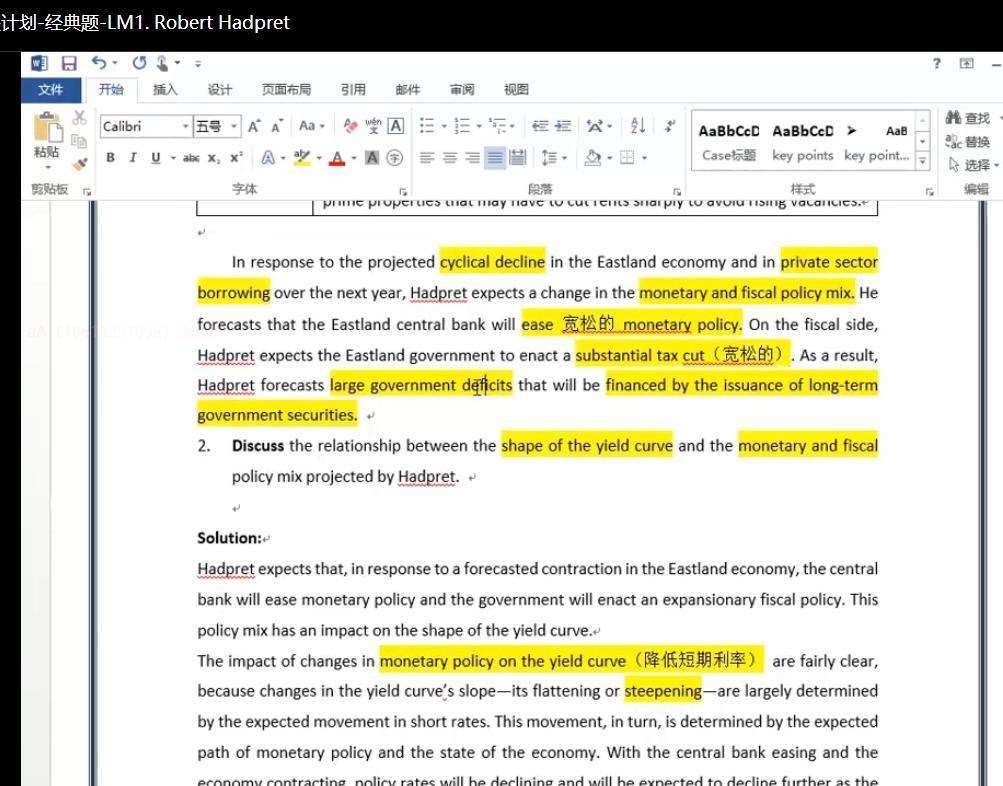Image resolution: width=1003 pixels, height=786 pixels.
Task: Click the touch mode hand icon
Action: pos(162,63)
